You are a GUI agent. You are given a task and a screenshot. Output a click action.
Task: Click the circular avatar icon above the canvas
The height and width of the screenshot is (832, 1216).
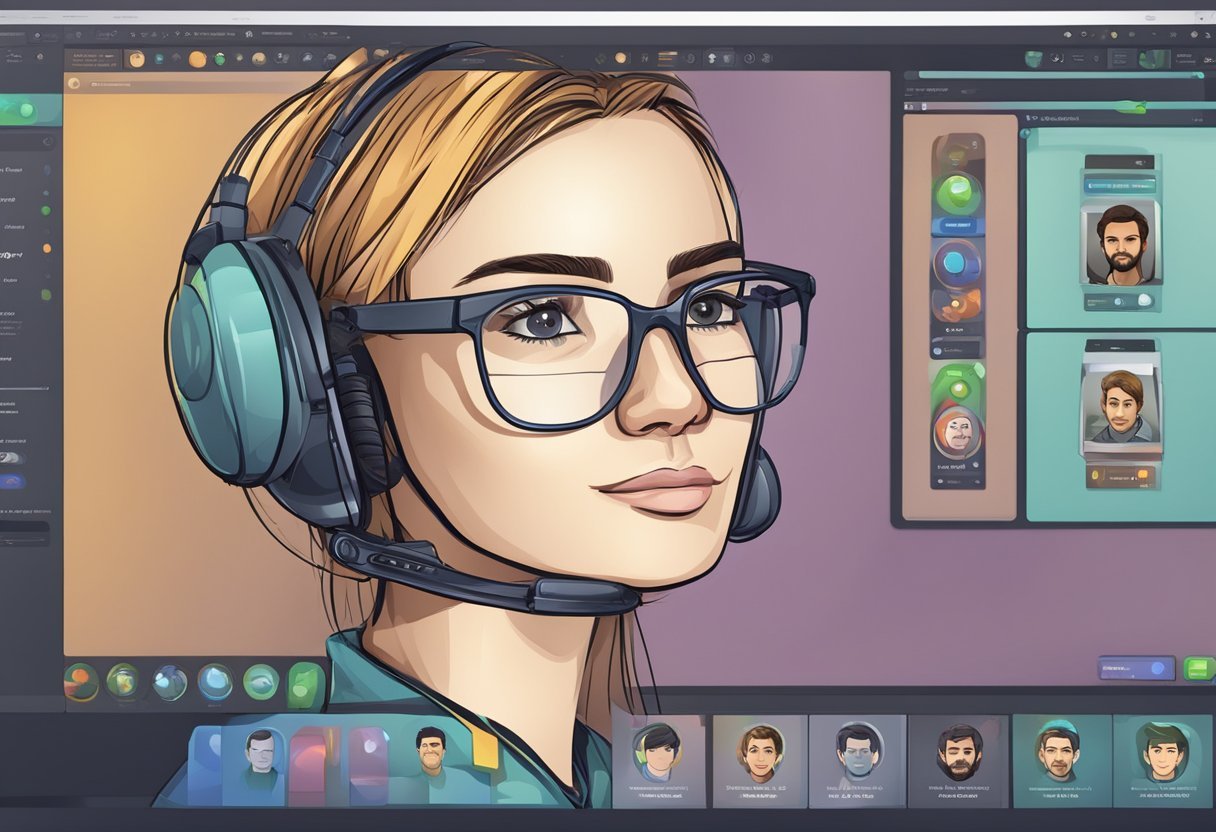74,82
